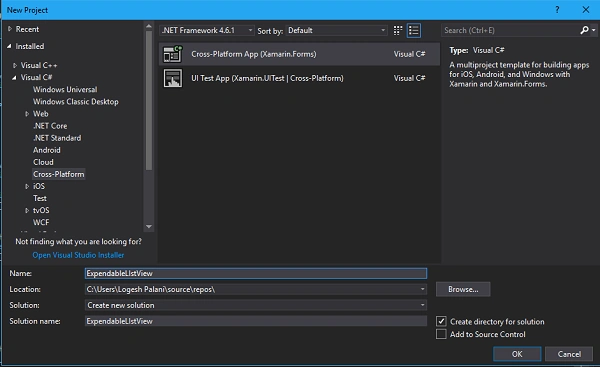This screenshot has width=600, height=367.
Task: Switch to small icons grid view
Action: (x=398, y=31)
